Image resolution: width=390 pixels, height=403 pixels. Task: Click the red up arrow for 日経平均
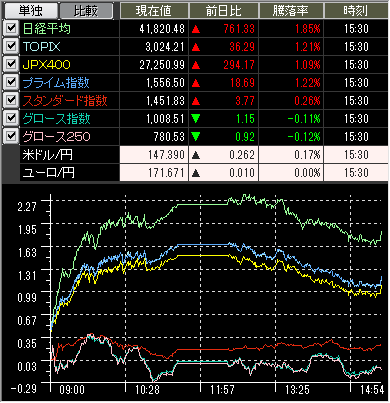196,29
